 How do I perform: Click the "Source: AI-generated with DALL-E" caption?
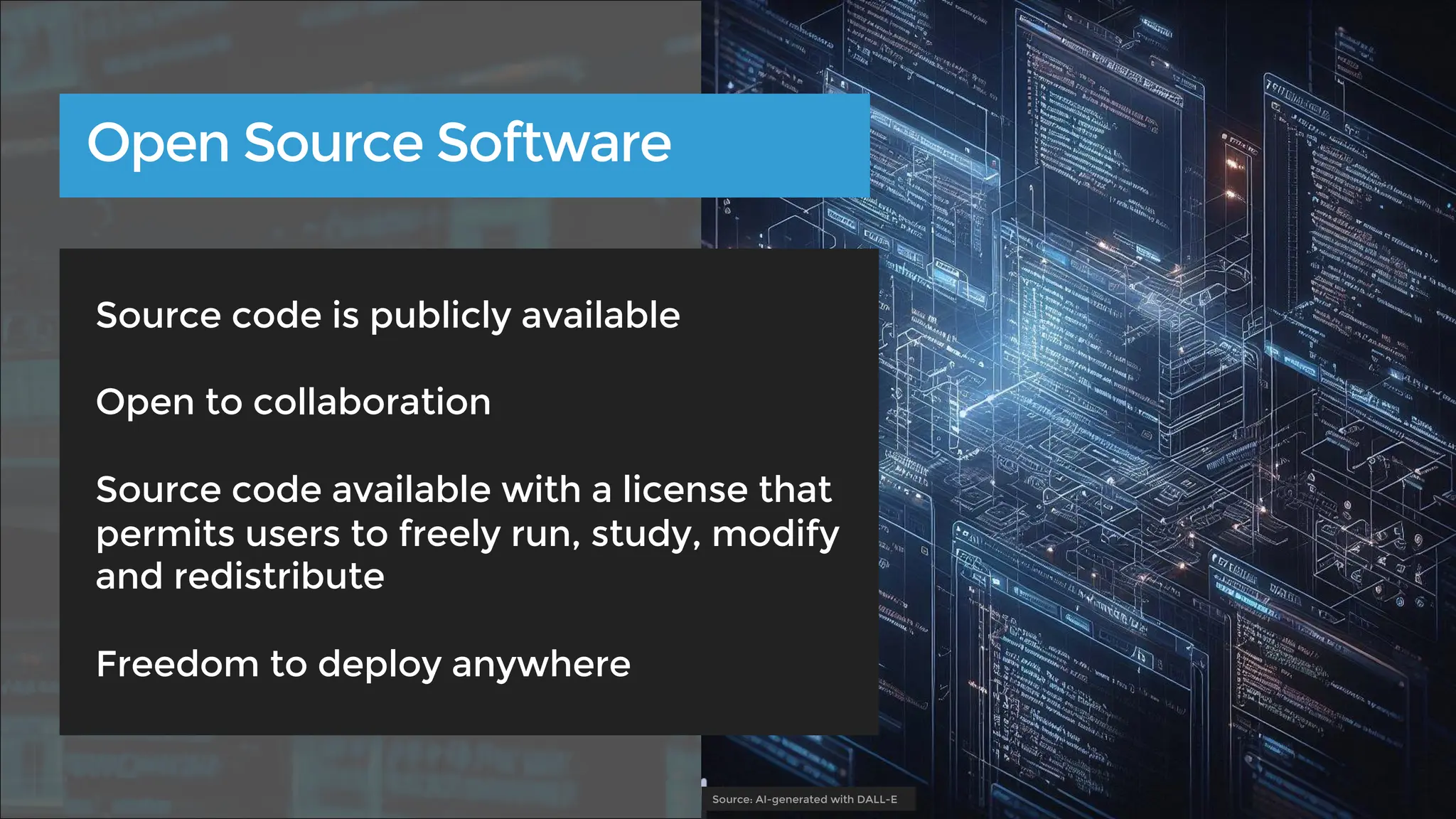pyautogui.click(x=804, y=799)
